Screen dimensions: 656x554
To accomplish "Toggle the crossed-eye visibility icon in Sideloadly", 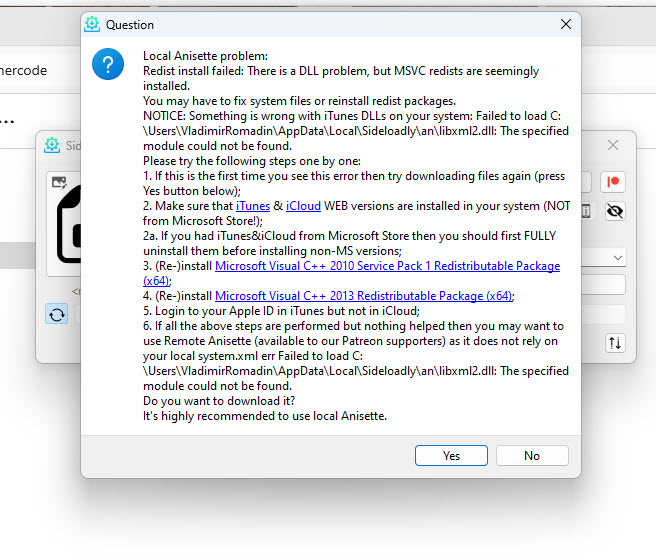I will [x=615, y=211].
